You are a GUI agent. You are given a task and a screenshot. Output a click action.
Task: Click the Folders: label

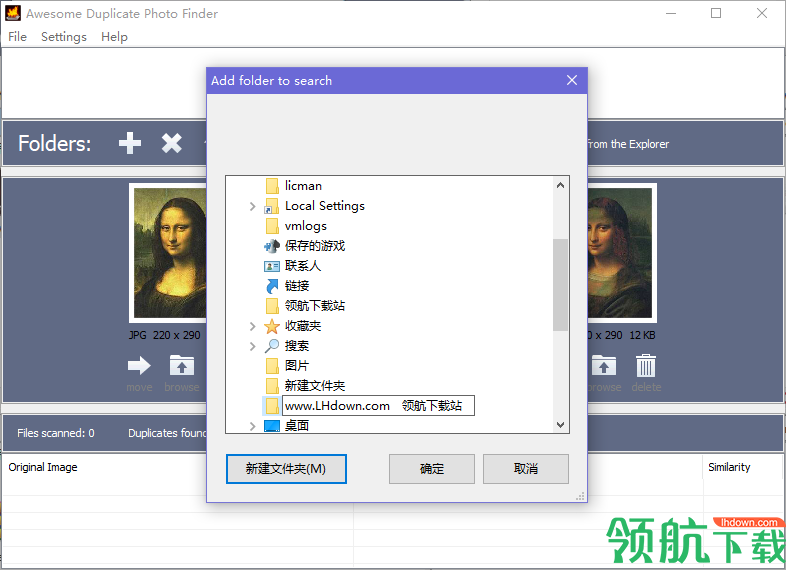(55, 143)
